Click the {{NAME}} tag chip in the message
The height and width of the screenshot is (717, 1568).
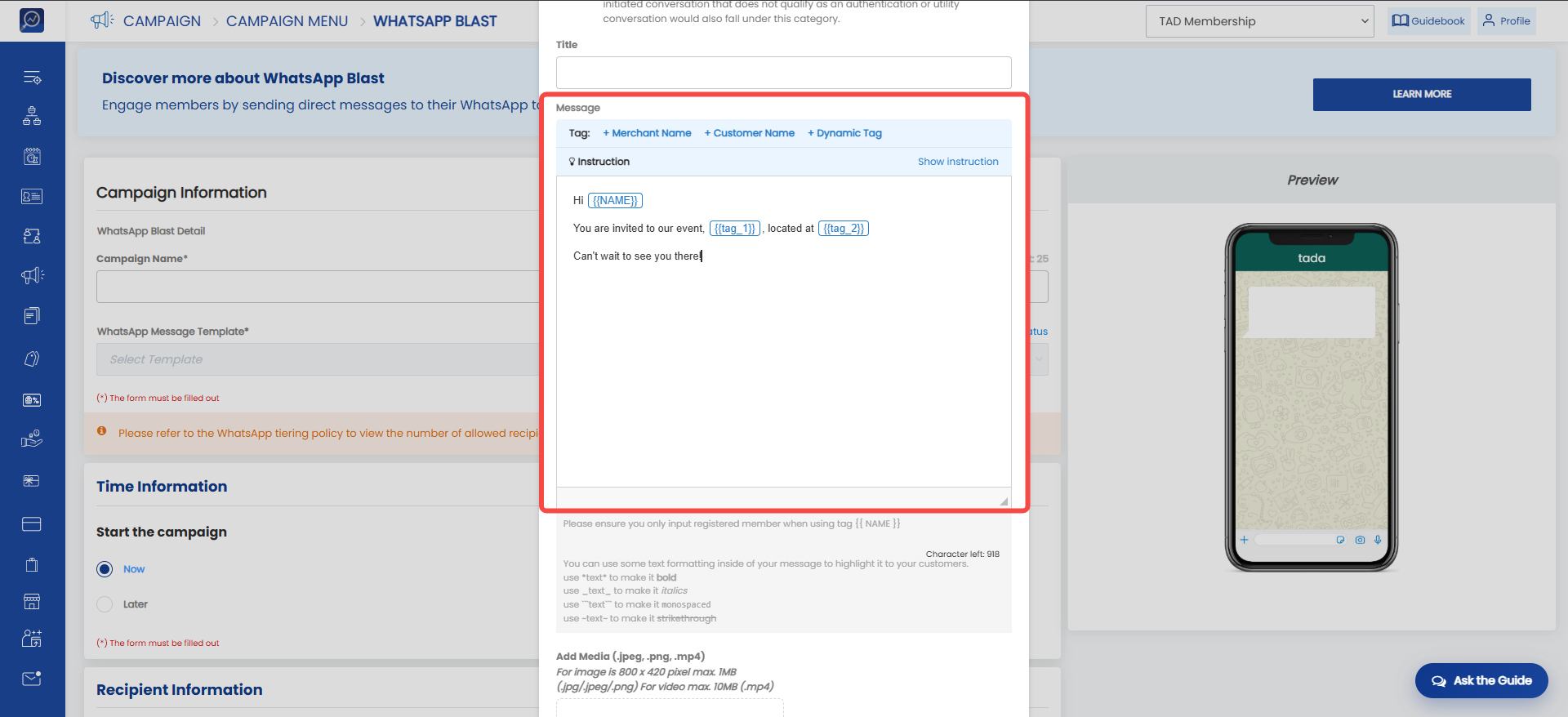[x=616, y=201]
